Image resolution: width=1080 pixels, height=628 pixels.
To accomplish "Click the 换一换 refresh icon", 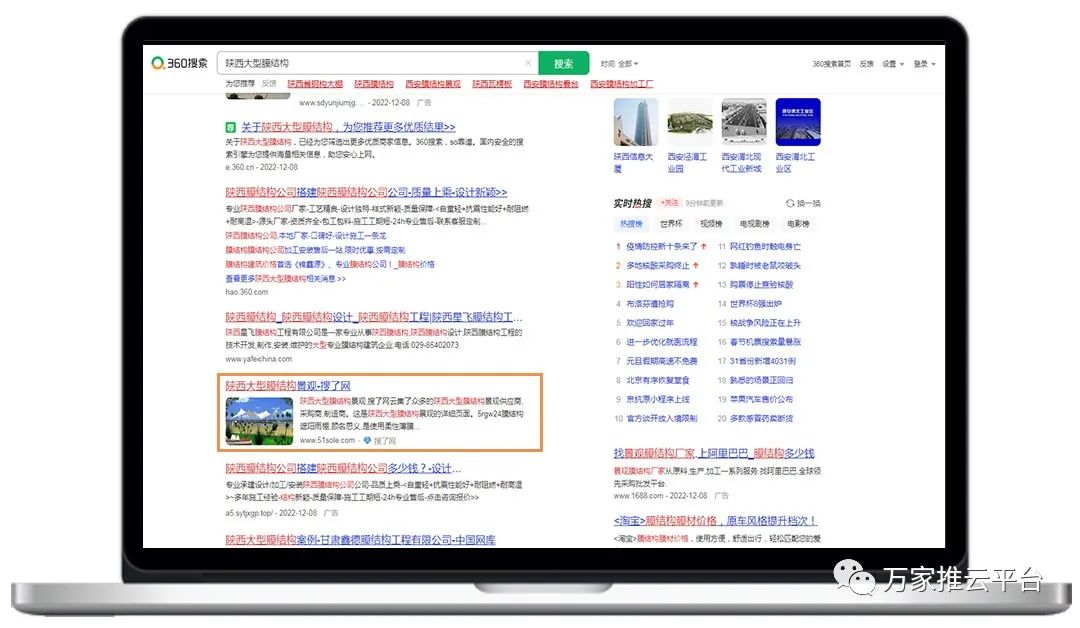I will (x=790, y=203).
